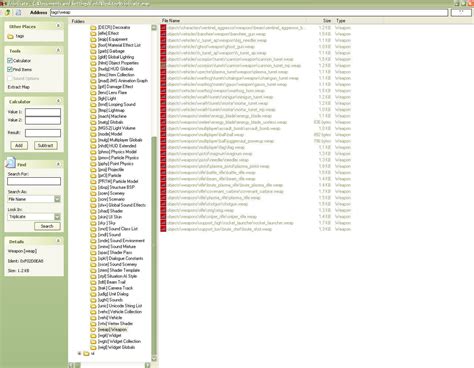Collapse the Find panel

point(58,164)
